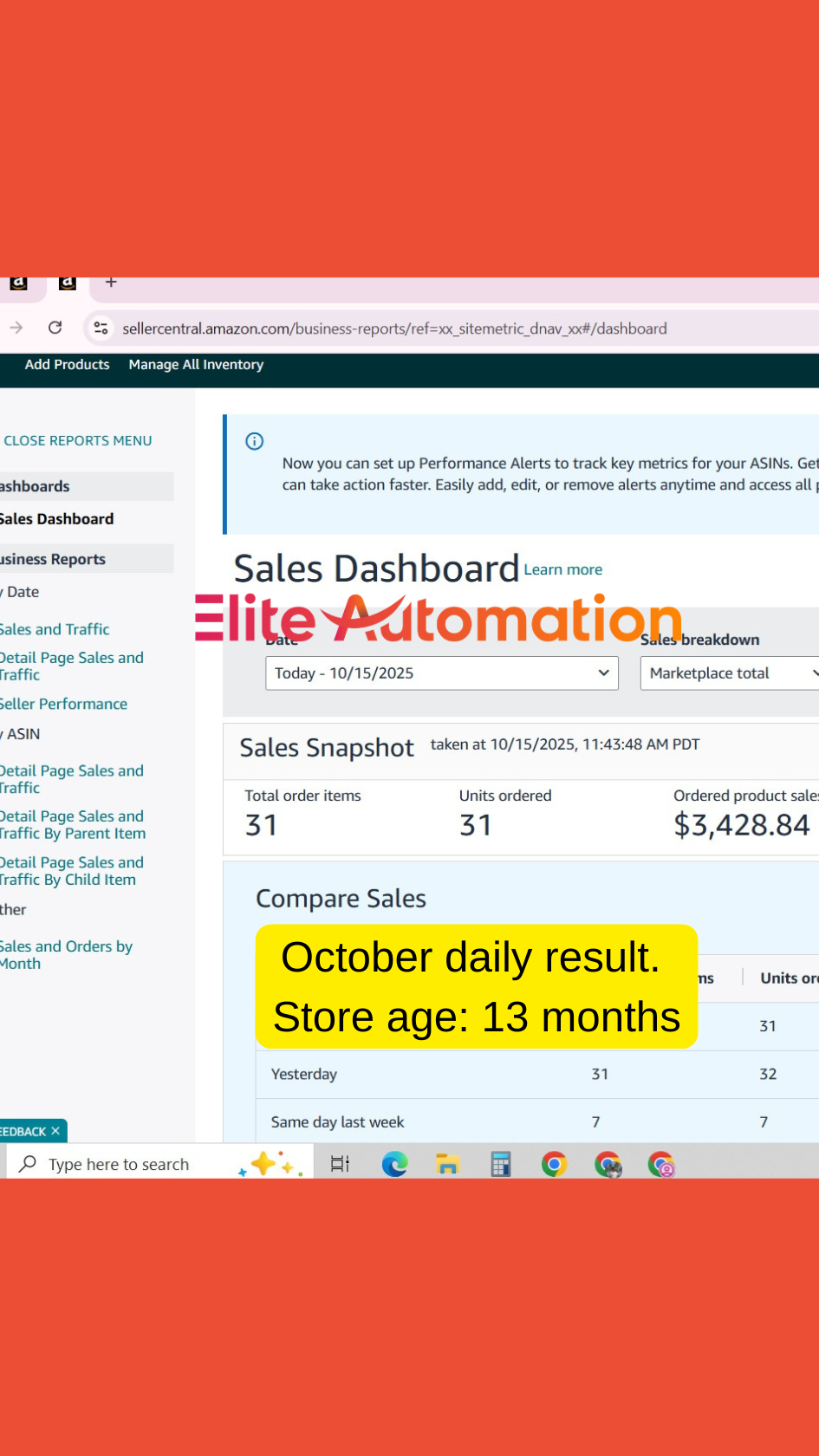View Sales and Orders by Month

(65, 955)
